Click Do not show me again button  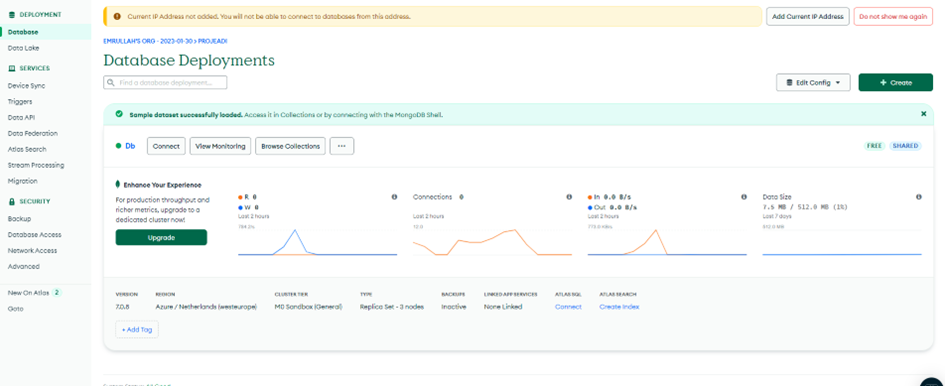click(x=893, y=16)
